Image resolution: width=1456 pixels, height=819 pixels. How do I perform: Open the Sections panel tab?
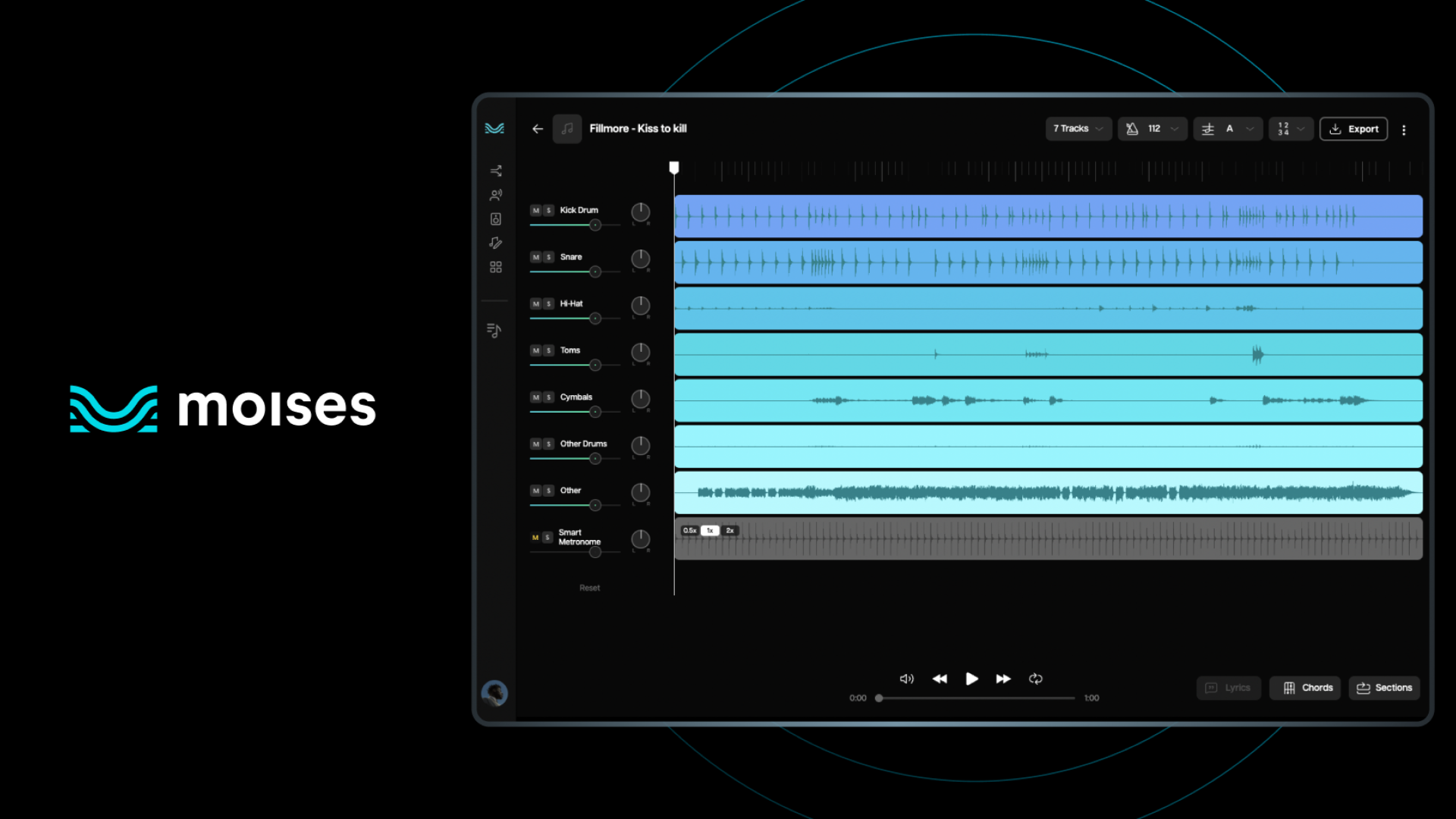pos(1384,688)
